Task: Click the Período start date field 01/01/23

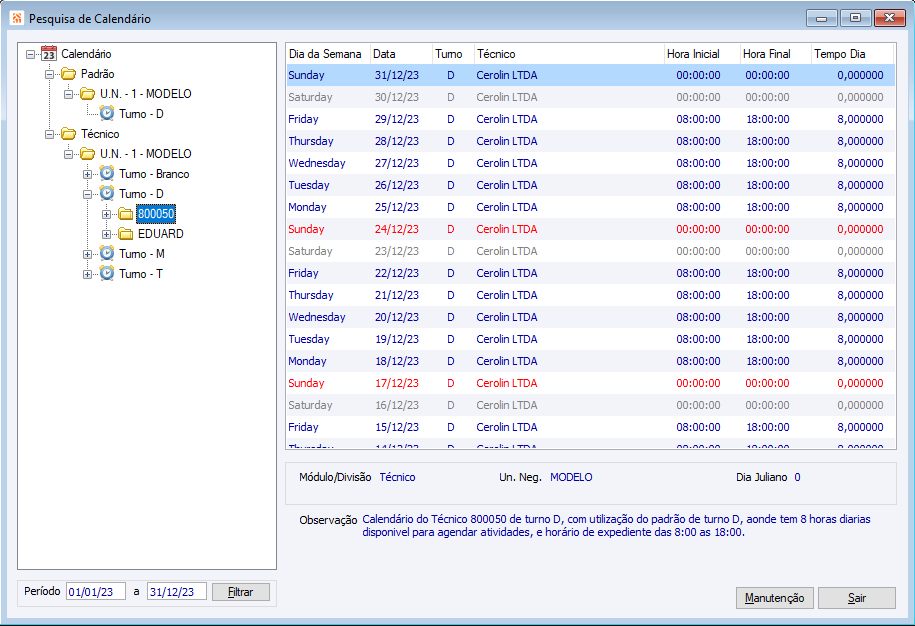Action: pos(96,592)
